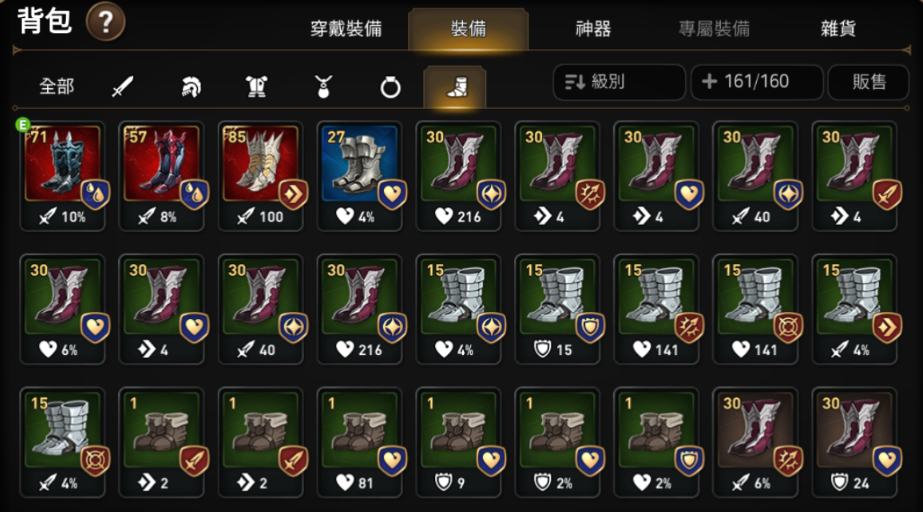Viewport: 923px width, 512px height.
Task: Select the level 15 boots with shield 15
Action: tap(557, 310)
